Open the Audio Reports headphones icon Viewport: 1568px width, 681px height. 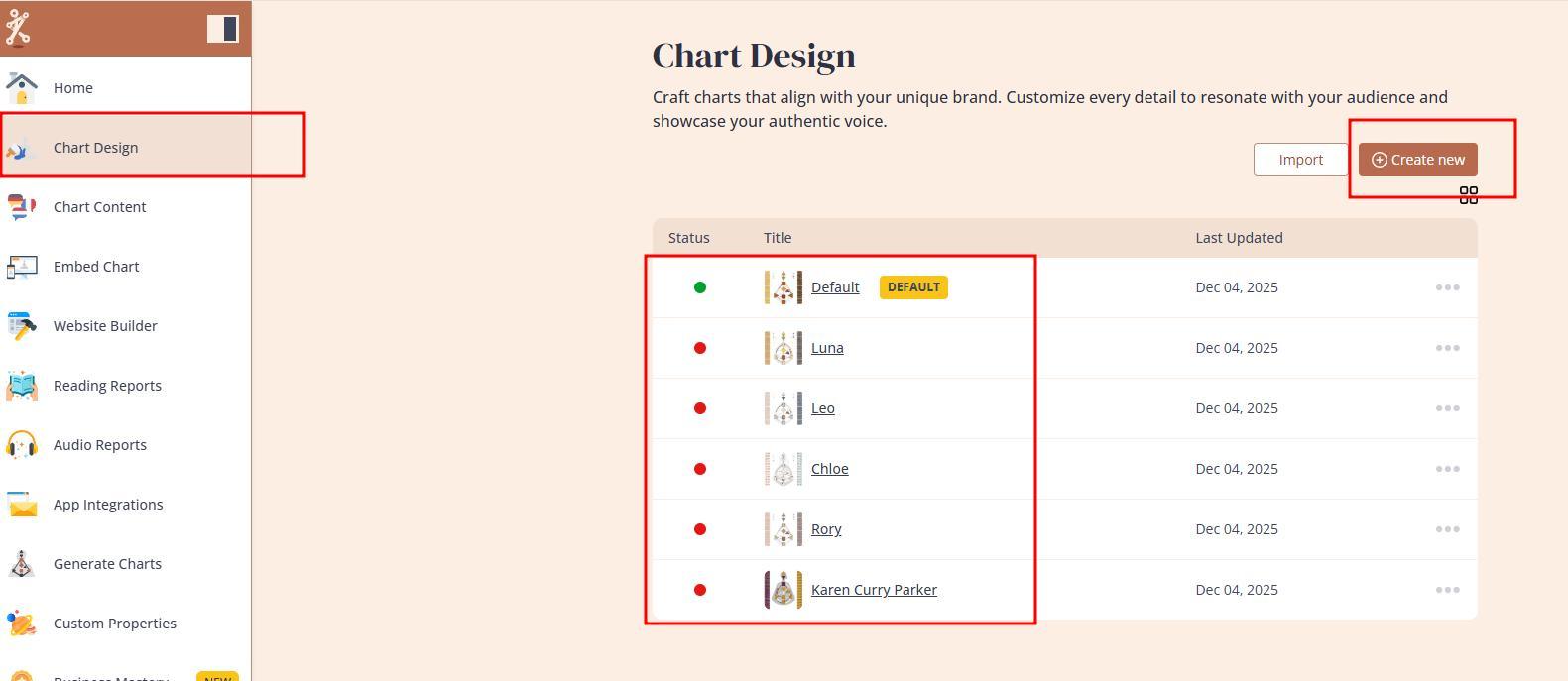(x=22, y=445)
